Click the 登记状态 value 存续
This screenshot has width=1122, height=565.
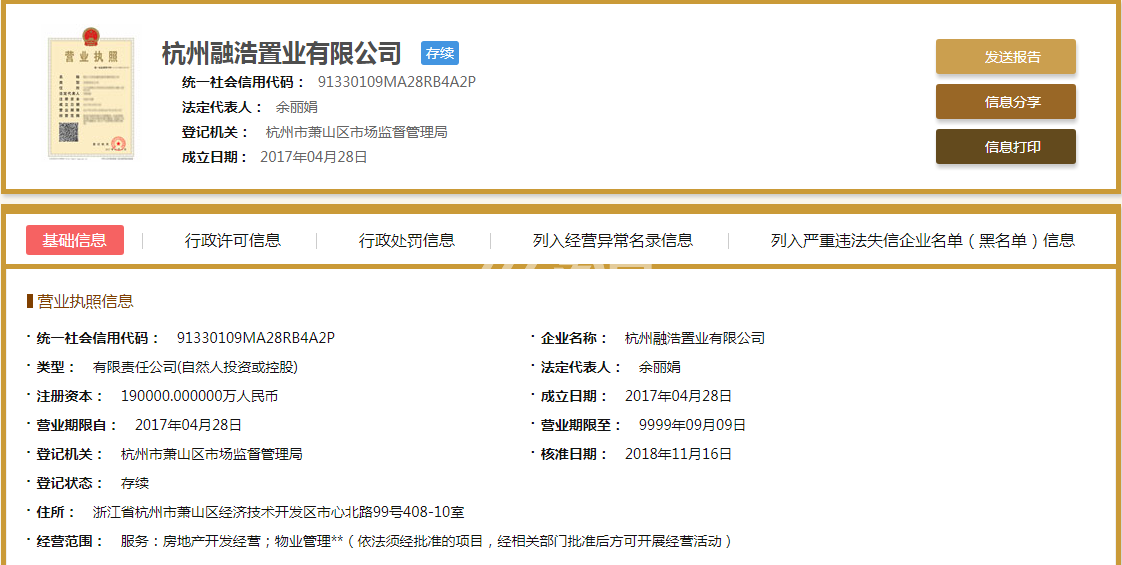tap(135, 483)
